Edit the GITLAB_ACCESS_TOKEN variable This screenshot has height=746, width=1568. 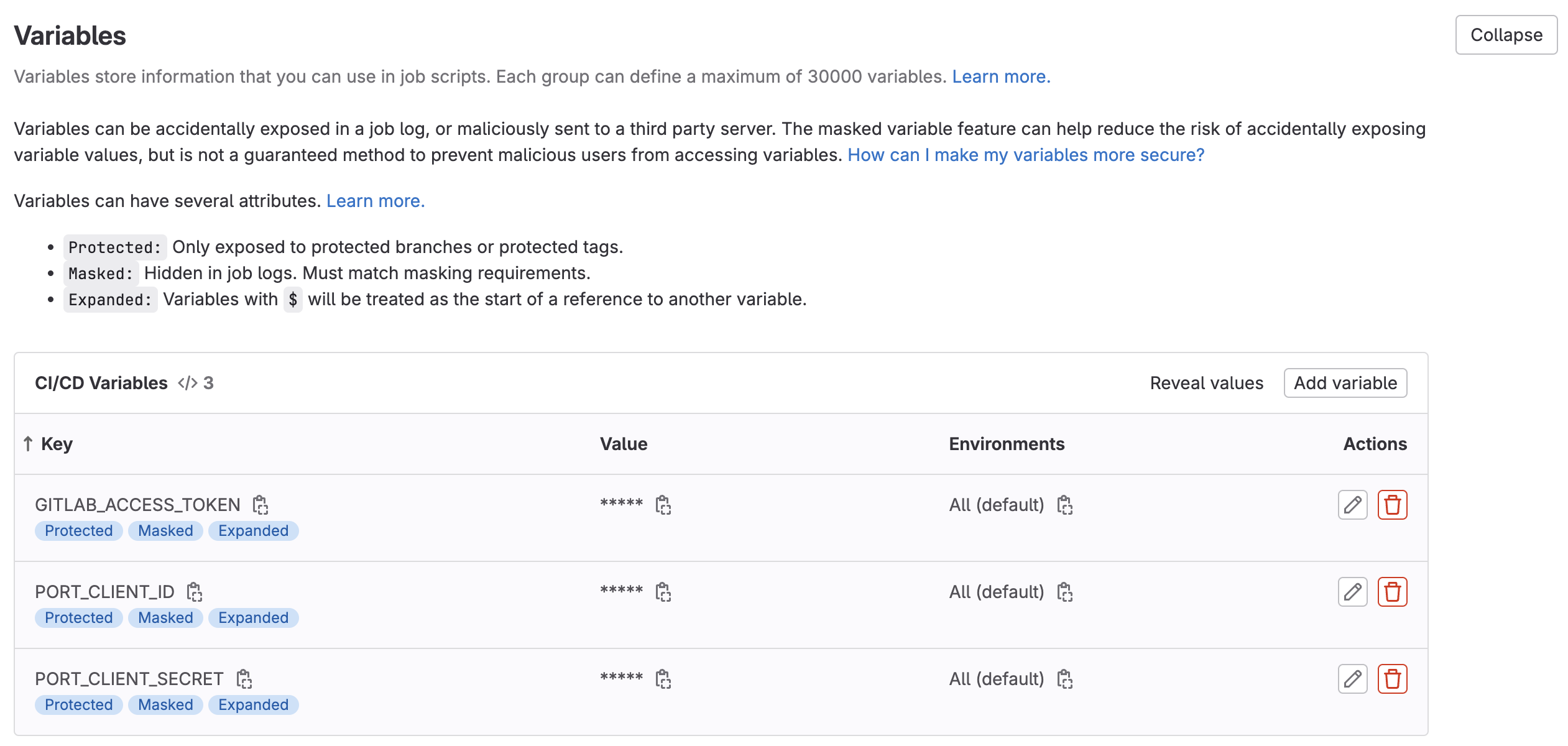tap(1352, 505)
